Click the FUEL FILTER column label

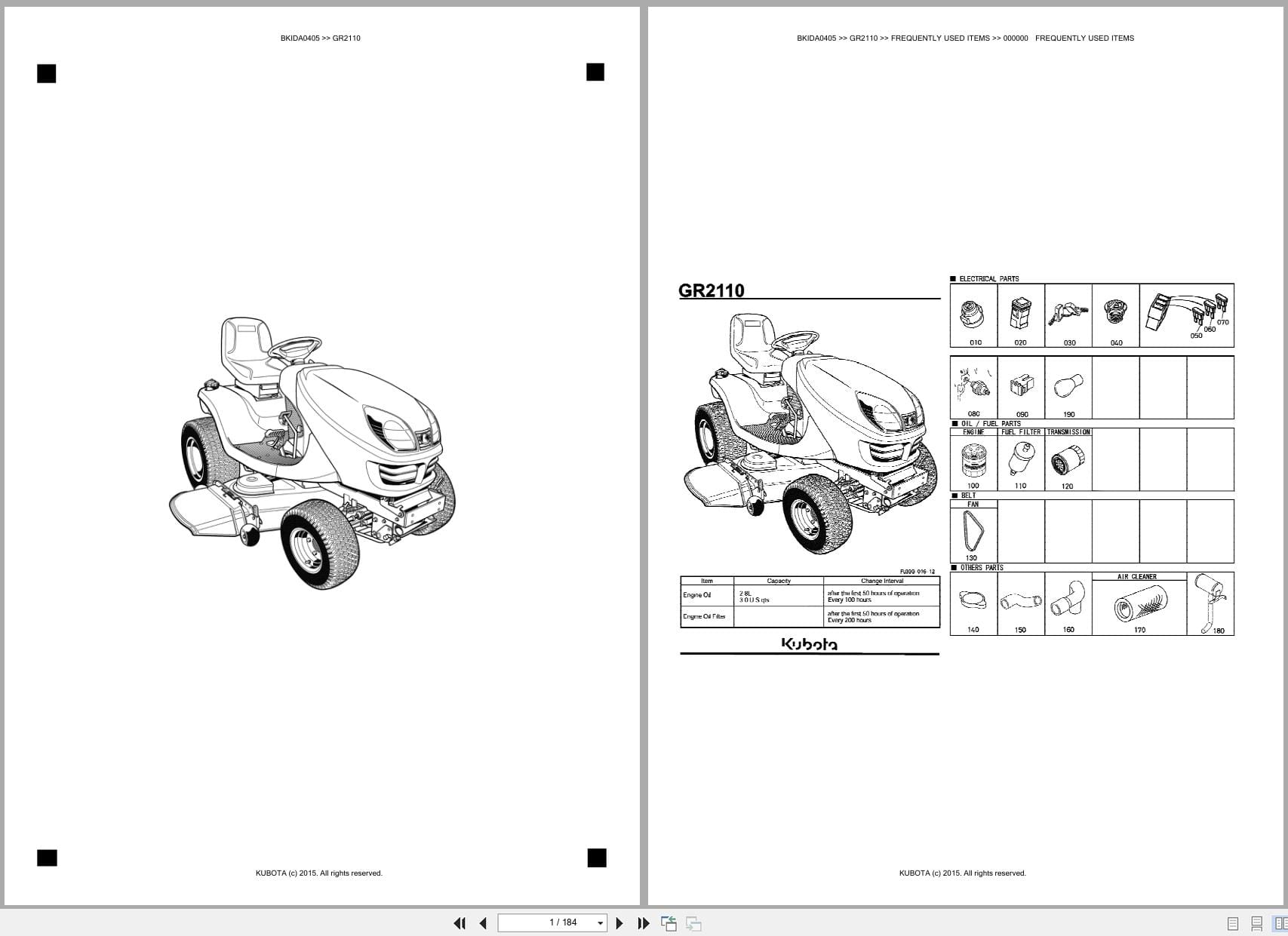coord(1021,432)
